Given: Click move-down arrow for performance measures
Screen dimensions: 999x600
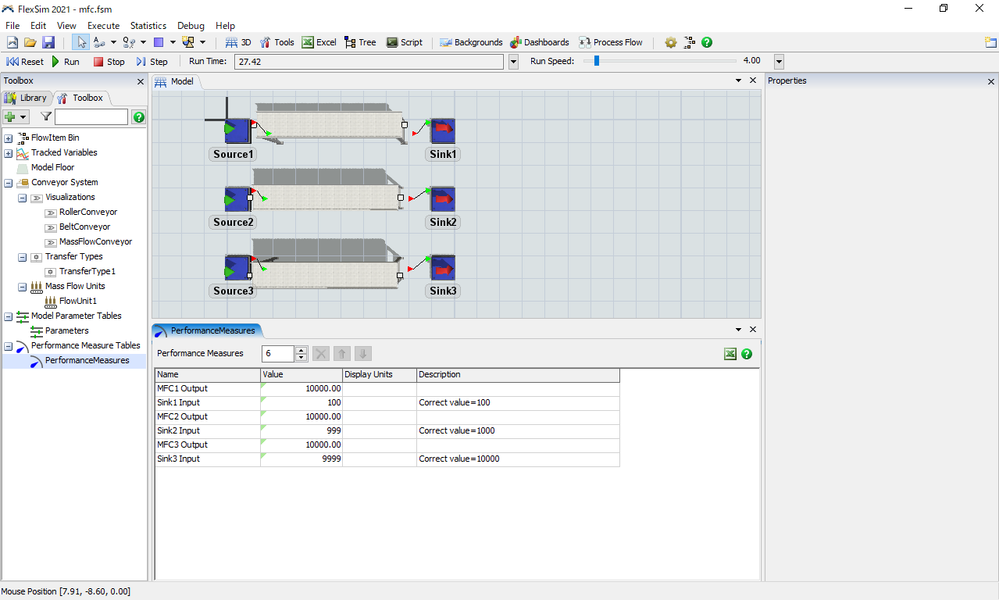Looking at the screenshot, I should point(363,354).
